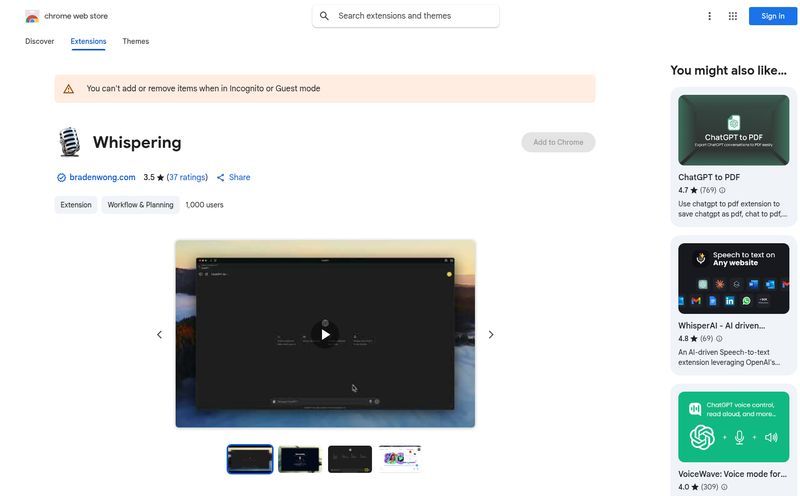This screenshot has width=800, height=496.
Task: Click the chrome web store title text
Action: point(76,16)
